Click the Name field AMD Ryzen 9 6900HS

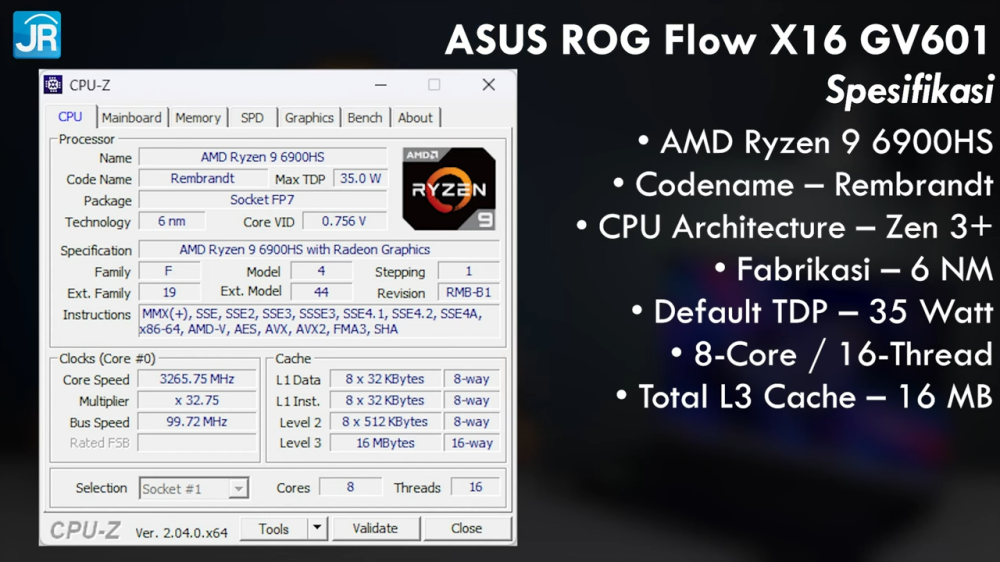pyautogui.click(x=263, y=157)
